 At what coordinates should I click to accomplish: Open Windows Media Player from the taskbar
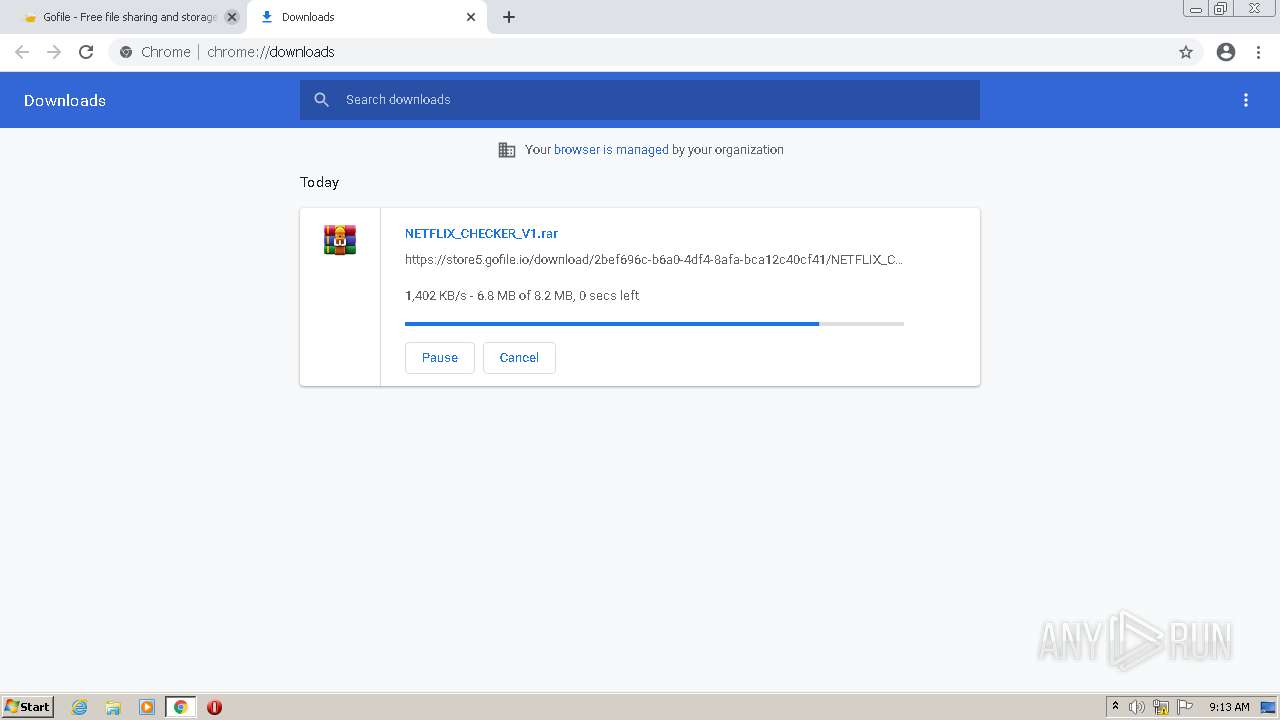(x=147, y=707)
